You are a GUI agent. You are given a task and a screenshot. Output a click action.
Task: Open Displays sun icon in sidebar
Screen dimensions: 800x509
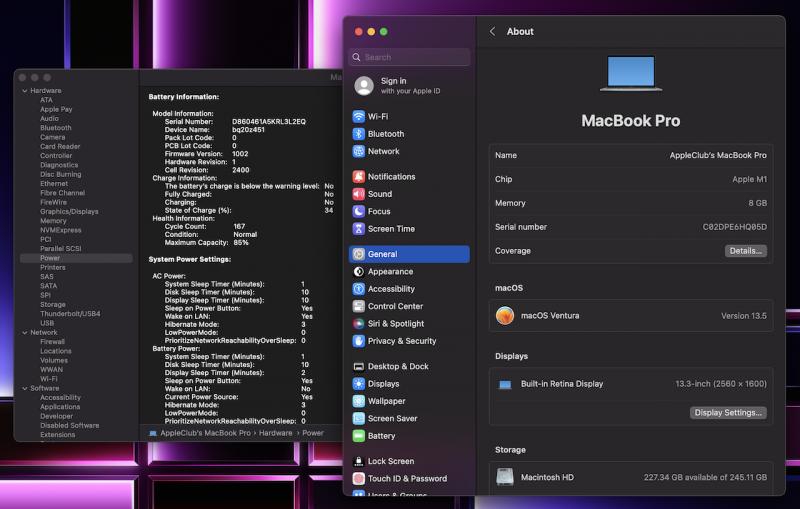pos(359,384)
